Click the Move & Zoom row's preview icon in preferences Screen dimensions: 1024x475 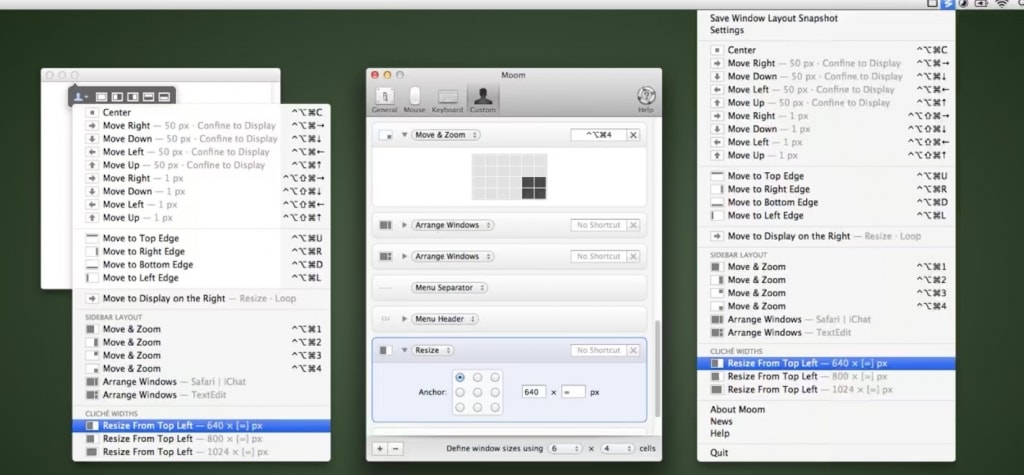(x=385, y=135)
